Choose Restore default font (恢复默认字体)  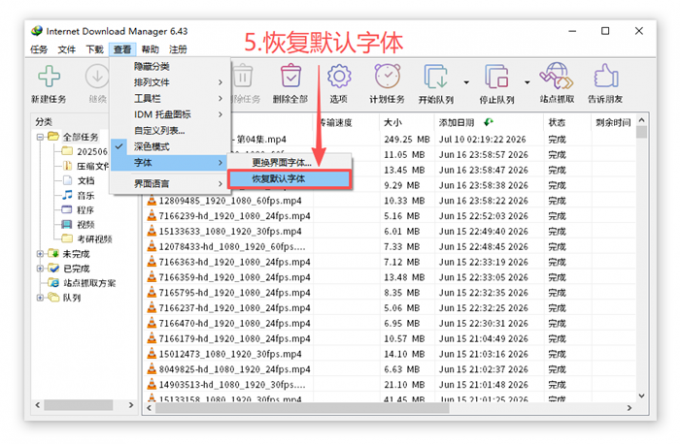click(289, 179)
